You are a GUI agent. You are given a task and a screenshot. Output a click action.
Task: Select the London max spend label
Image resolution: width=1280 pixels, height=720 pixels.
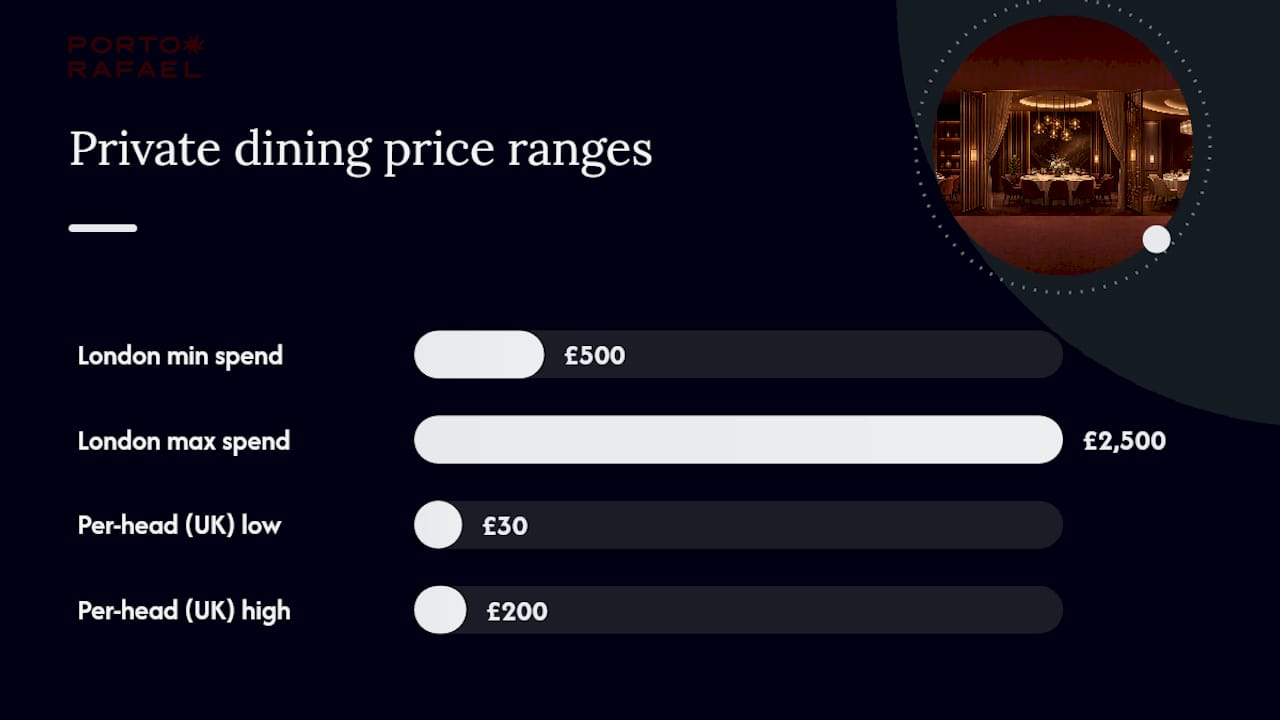184,440
